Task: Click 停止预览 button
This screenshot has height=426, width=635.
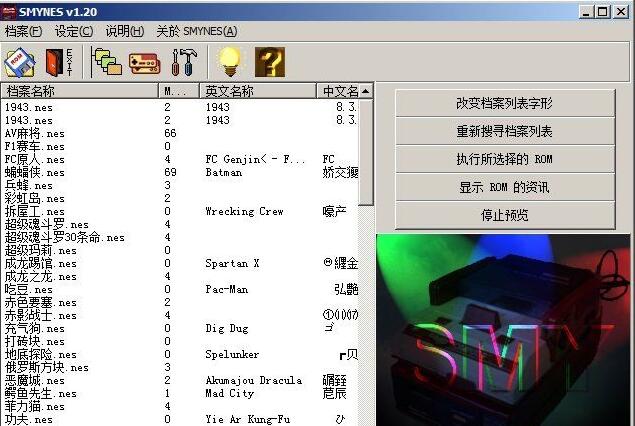Action: pos(505,215)
